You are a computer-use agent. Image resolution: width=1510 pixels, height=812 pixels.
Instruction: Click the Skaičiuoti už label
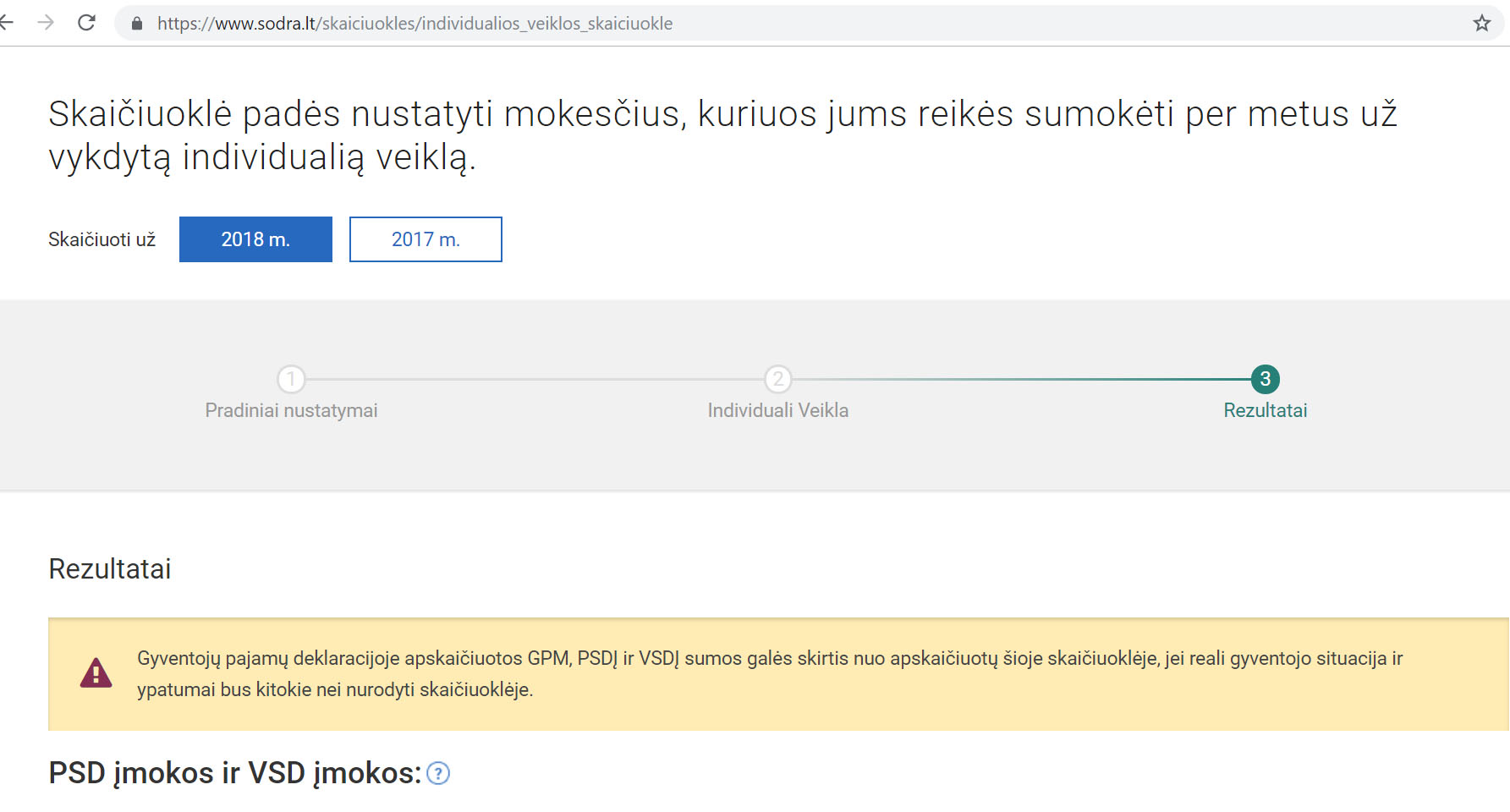(102, 239)
